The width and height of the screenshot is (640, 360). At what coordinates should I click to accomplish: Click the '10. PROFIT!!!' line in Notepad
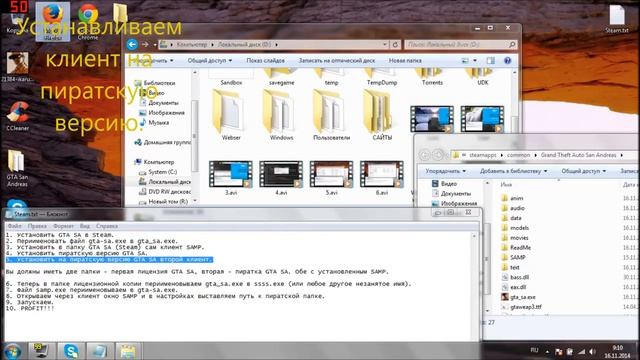(30, 309)
